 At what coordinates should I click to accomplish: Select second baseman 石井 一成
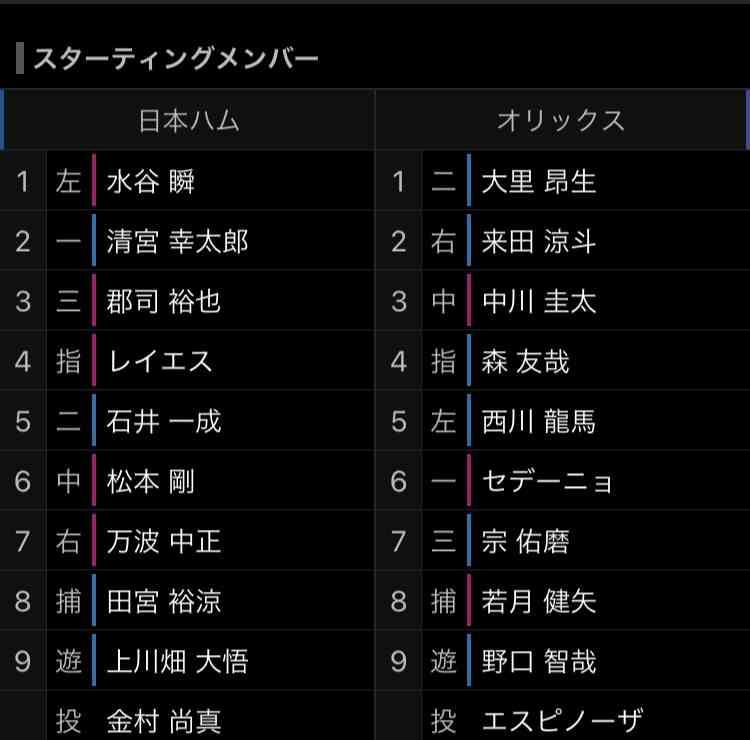[164, 421]
